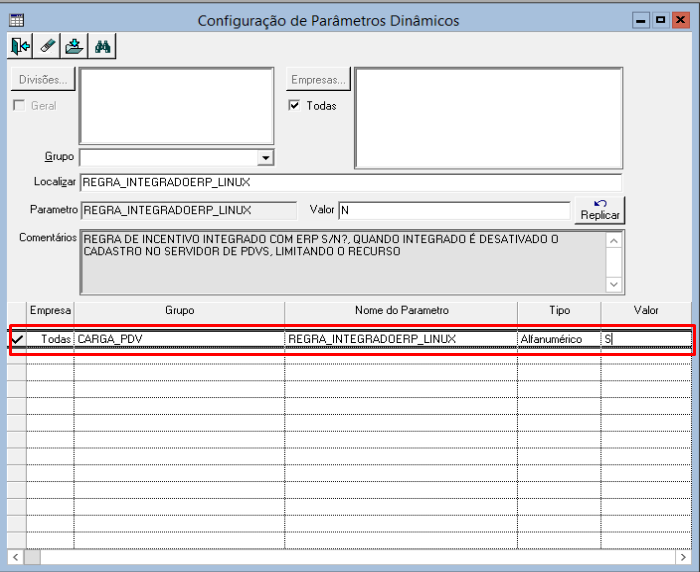Select the CARGA_PDV cell
The height and width of the screenshot is (572, 700).
pyautogui.click(x=179, y=339)
